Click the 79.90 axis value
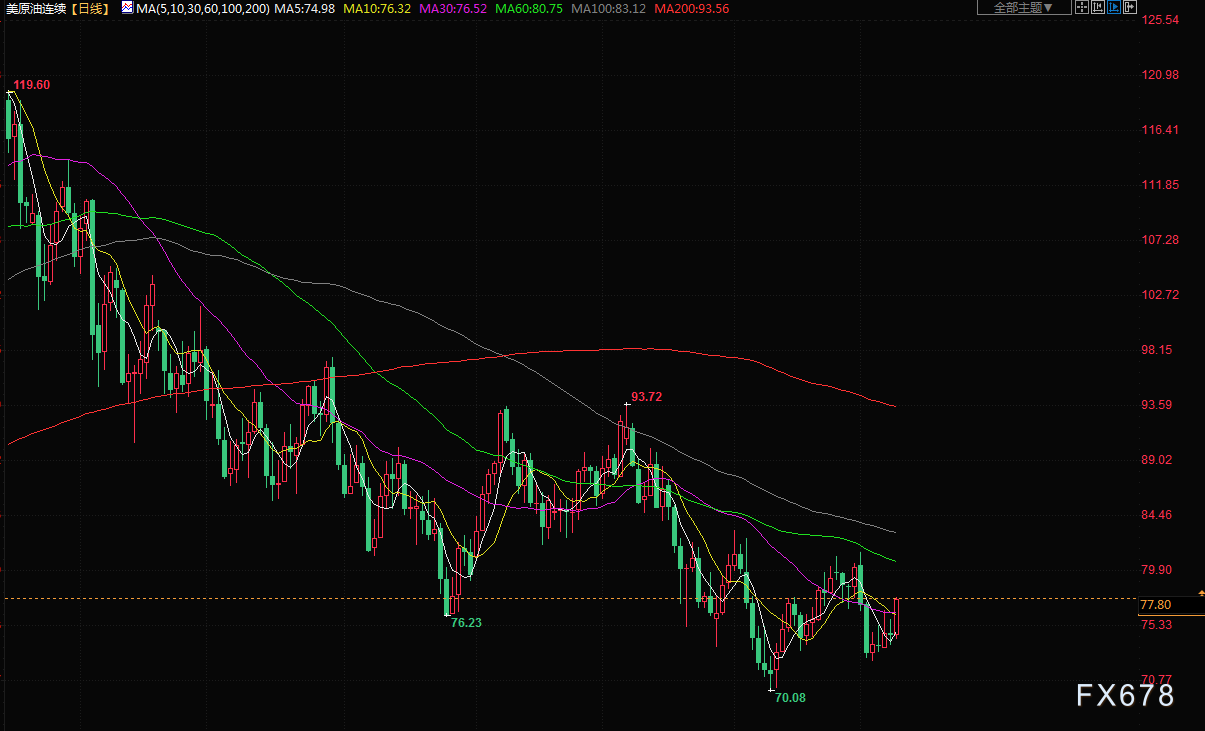Image resolution: width=1205 pixels, height=731 pixels. point(1157,570)
